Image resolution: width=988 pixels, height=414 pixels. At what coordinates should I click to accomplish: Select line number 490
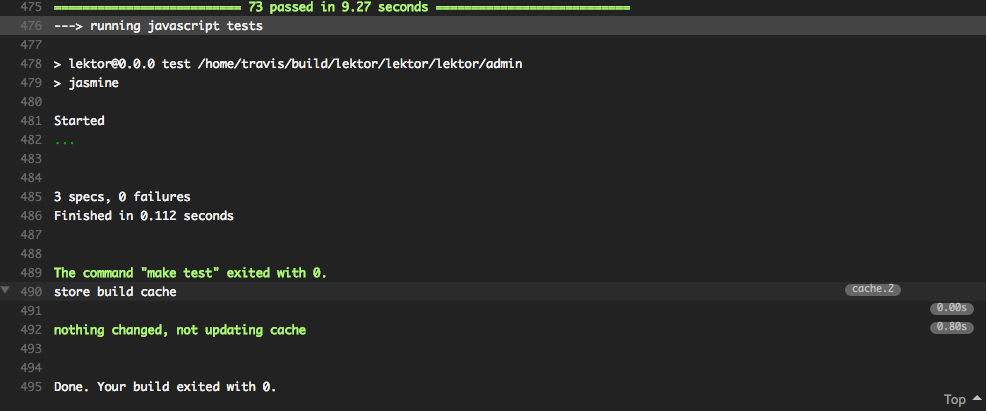(30, 292)
